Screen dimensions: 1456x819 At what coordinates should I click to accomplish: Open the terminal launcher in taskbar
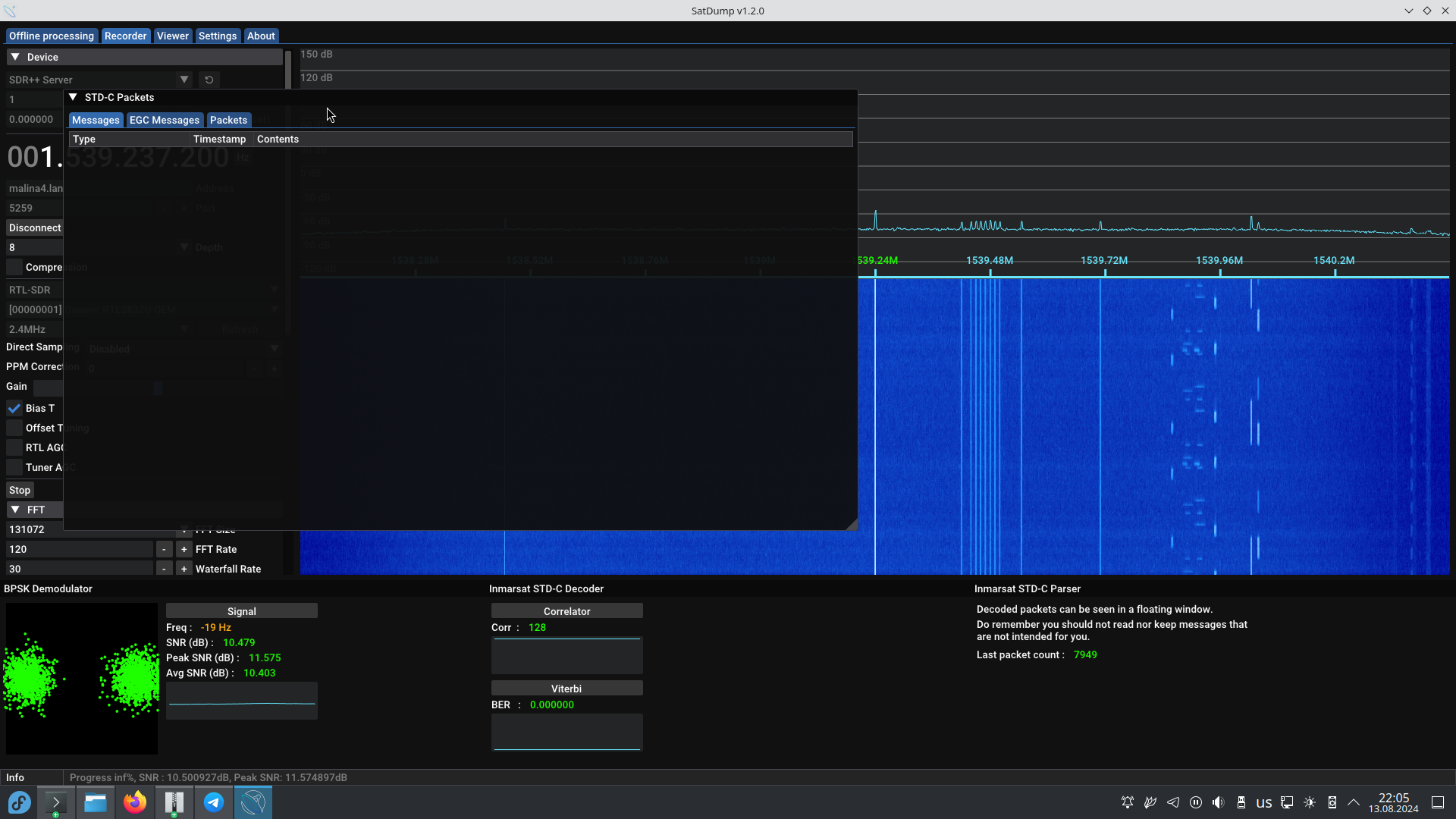pyautogui.click(x=56, y=802)
